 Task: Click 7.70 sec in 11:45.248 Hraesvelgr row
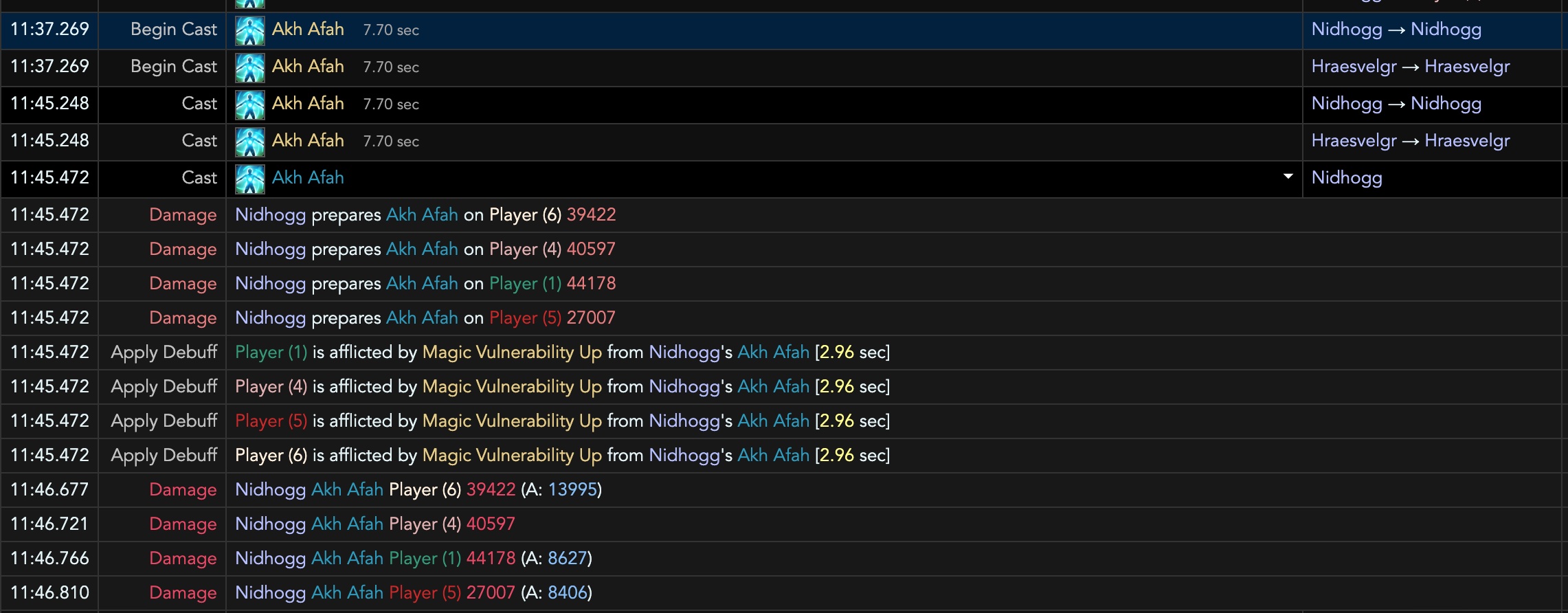click(391, 142)
